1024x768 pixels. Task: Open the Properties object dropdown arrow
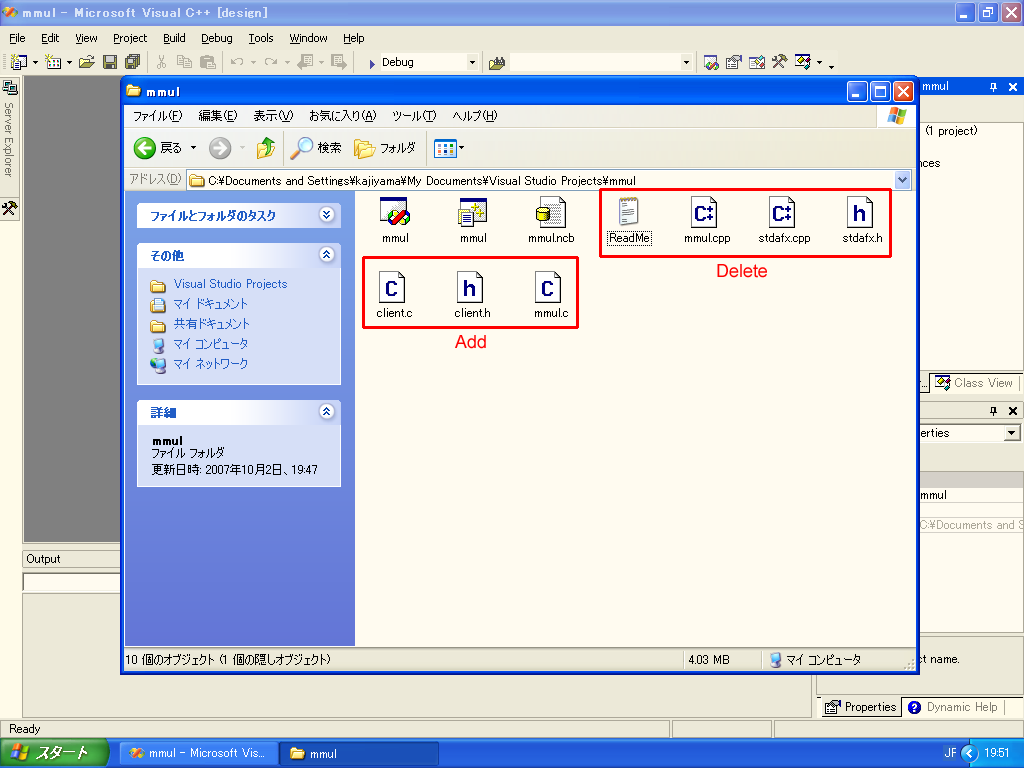1012,433
